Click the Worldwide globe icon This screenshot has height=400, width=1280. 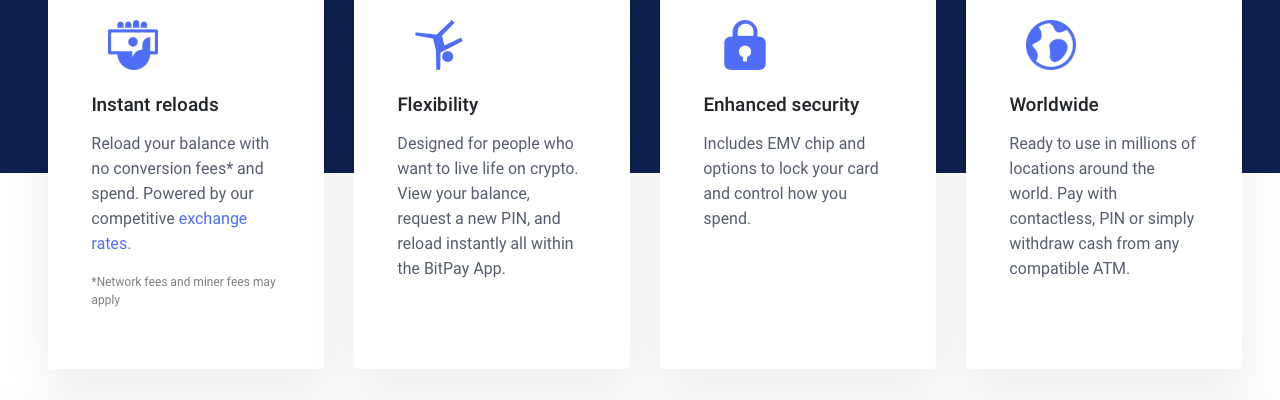[1051, 45]
